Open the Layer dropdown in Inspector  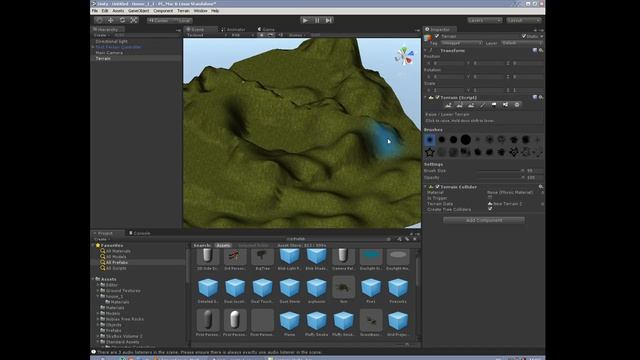coord(521,43)
